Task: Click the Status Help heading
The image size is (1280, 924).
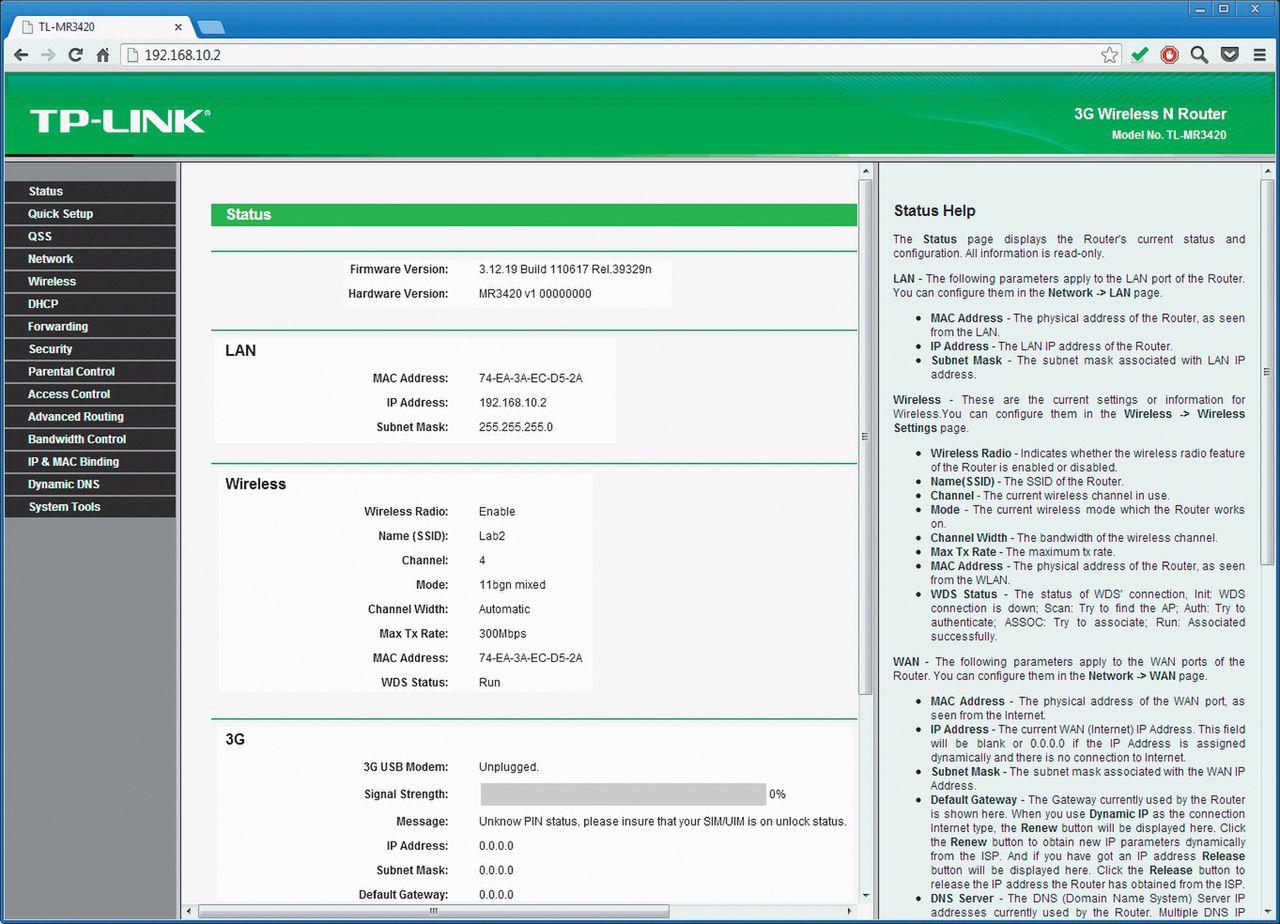Action: [934, 211]
